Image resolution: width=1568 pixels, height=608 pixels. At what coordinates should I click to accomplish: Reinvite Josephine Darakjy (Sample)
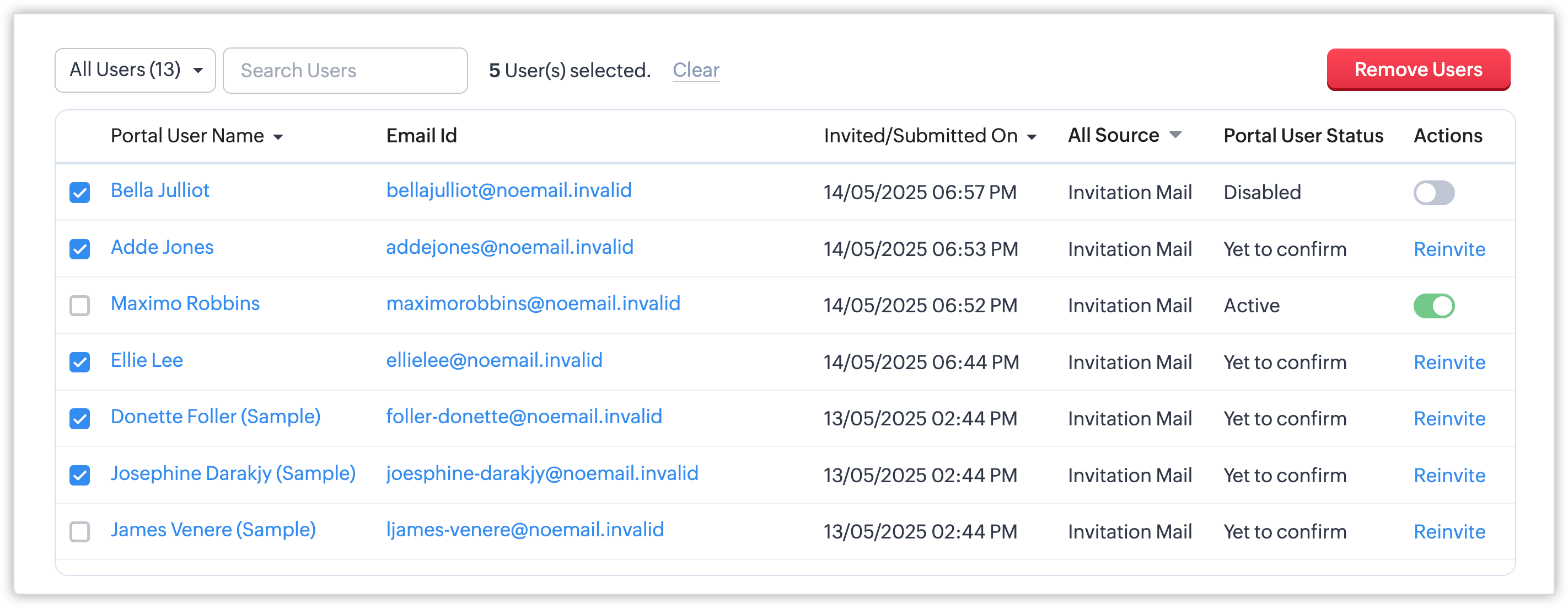pyautogui.click(x=1449, y=475)
